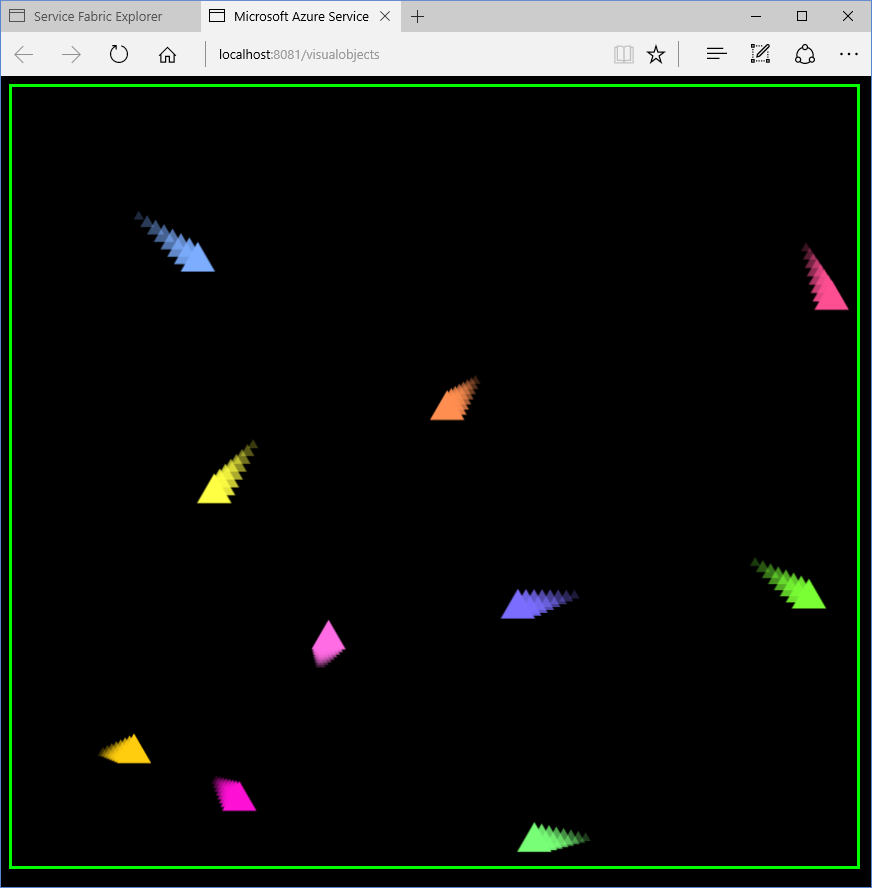
Task: Click the browser Forward arrow button
Action: (71, 55)
